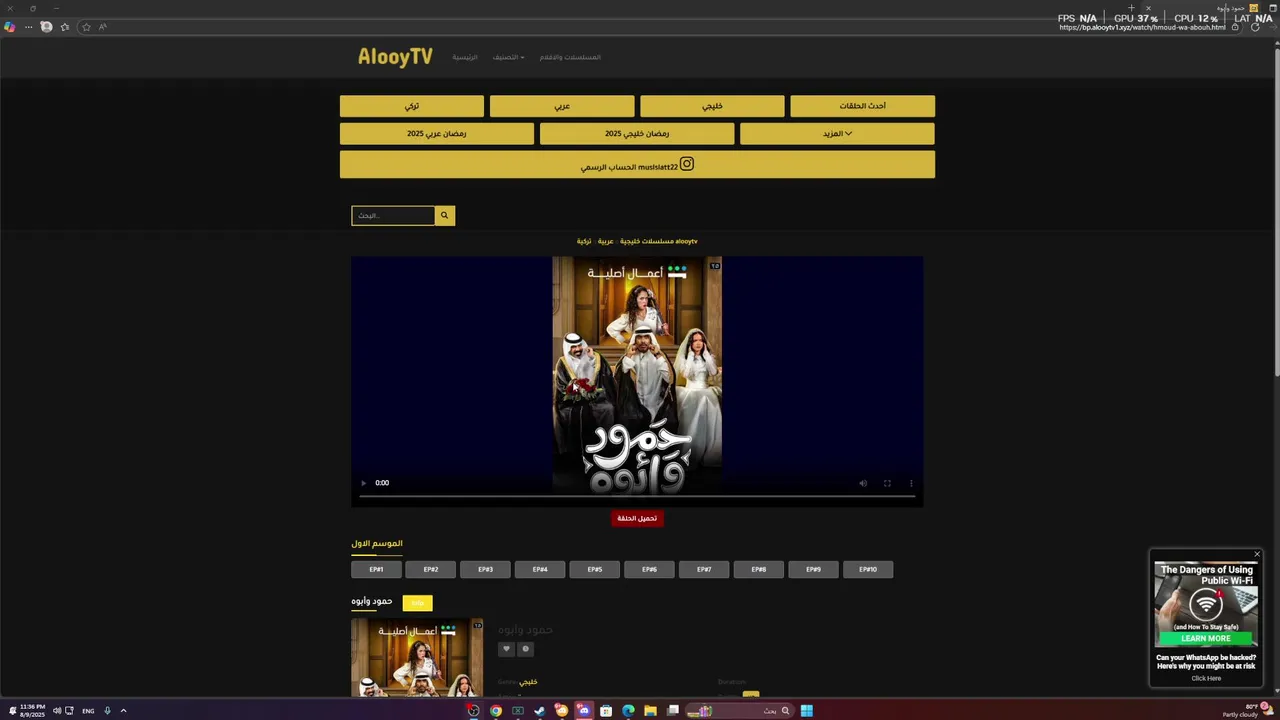Mute the video player volume
The height and width of the screenshot is (720, 1280).
coord(863,483)
